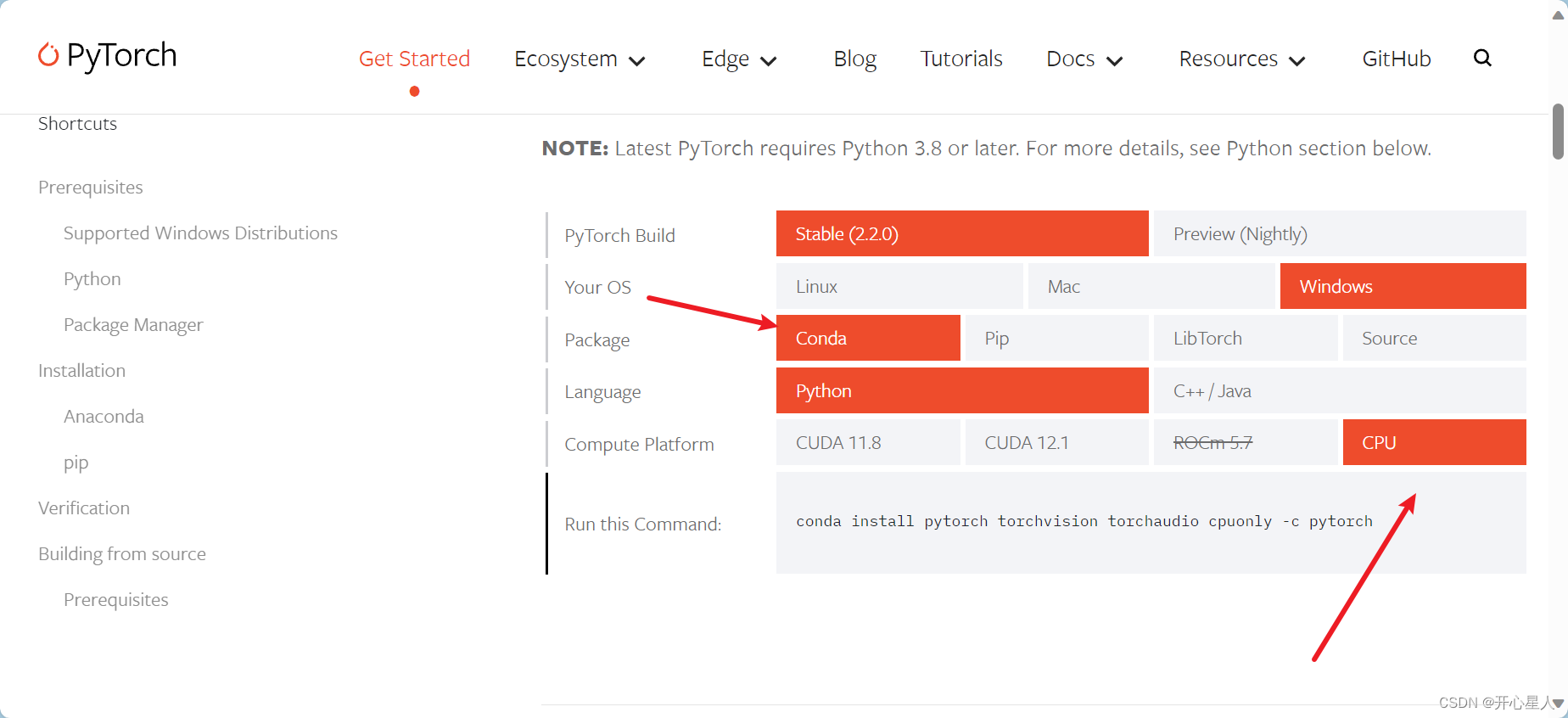Select the Preview (Nightly) build option
The height and width of the screenshot is (718, 1568).
1340,233
